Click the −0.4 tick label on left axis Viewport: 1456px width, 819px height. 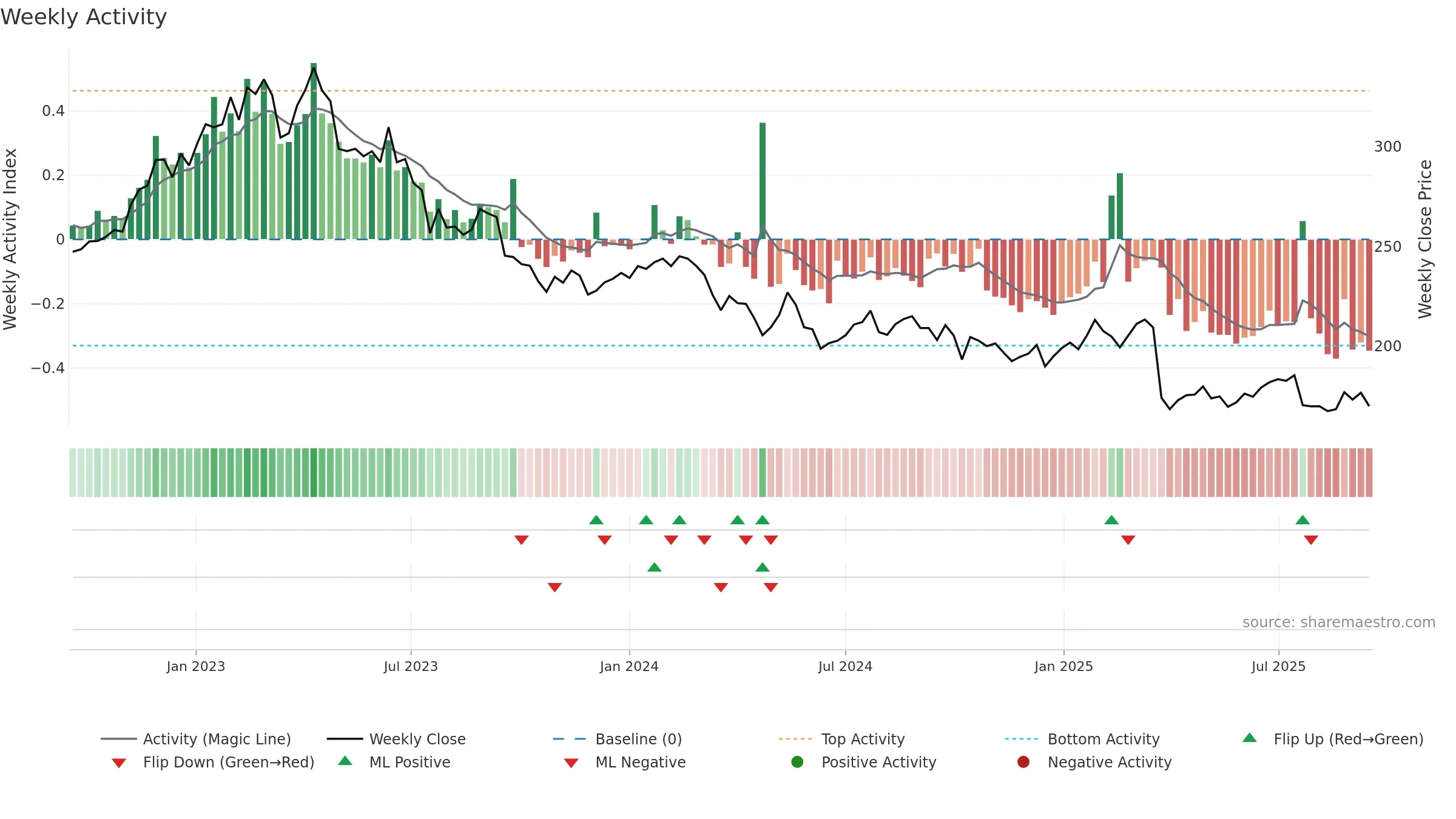[48, 368]
